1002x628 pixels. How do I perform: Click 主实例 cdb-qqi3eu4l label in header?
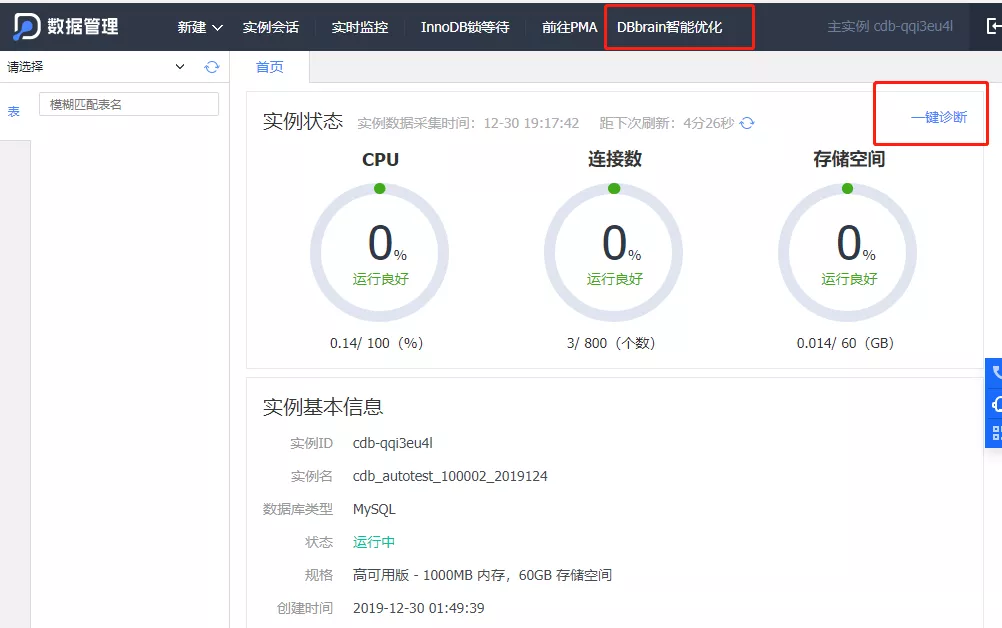(x=890, y=26)
